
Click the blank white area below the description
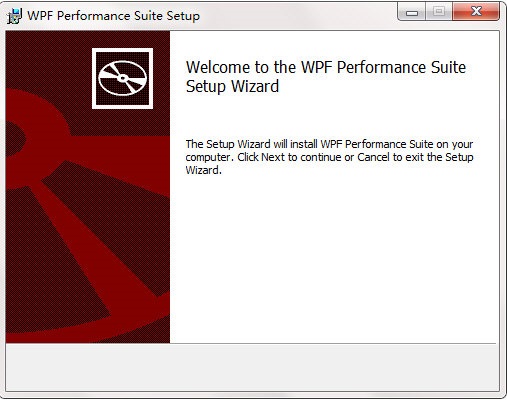point(333,260)
